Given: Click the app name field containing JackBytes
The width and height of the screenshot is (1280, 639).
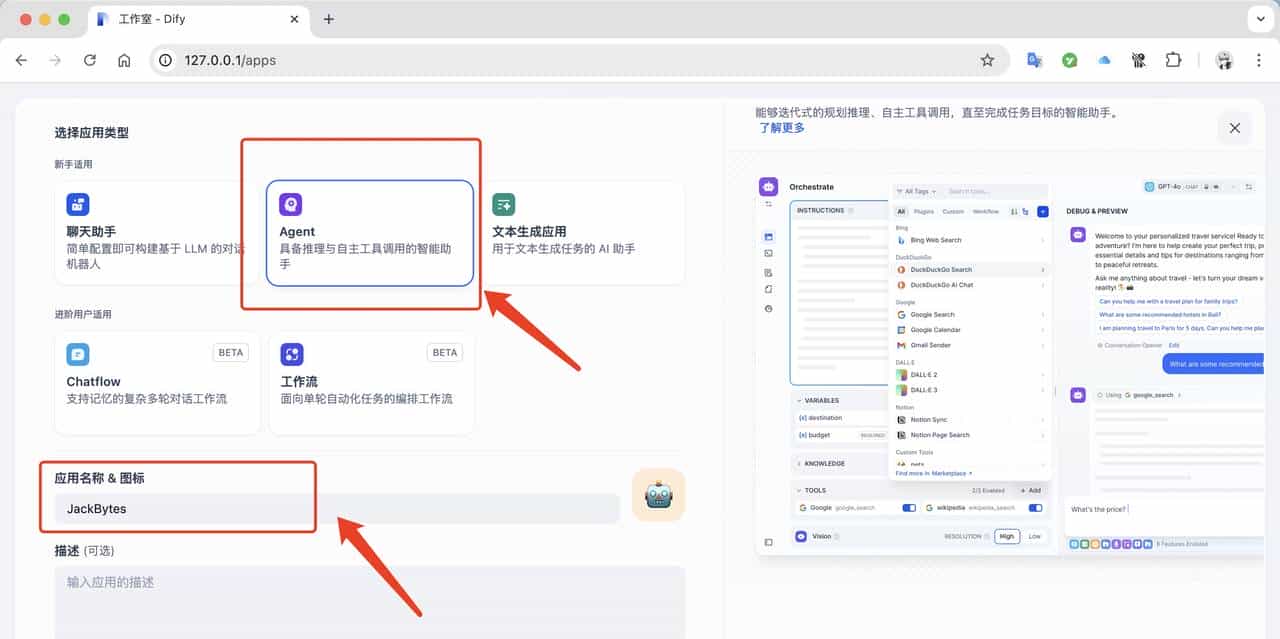Looking at the screenshot, I should 336,509.
